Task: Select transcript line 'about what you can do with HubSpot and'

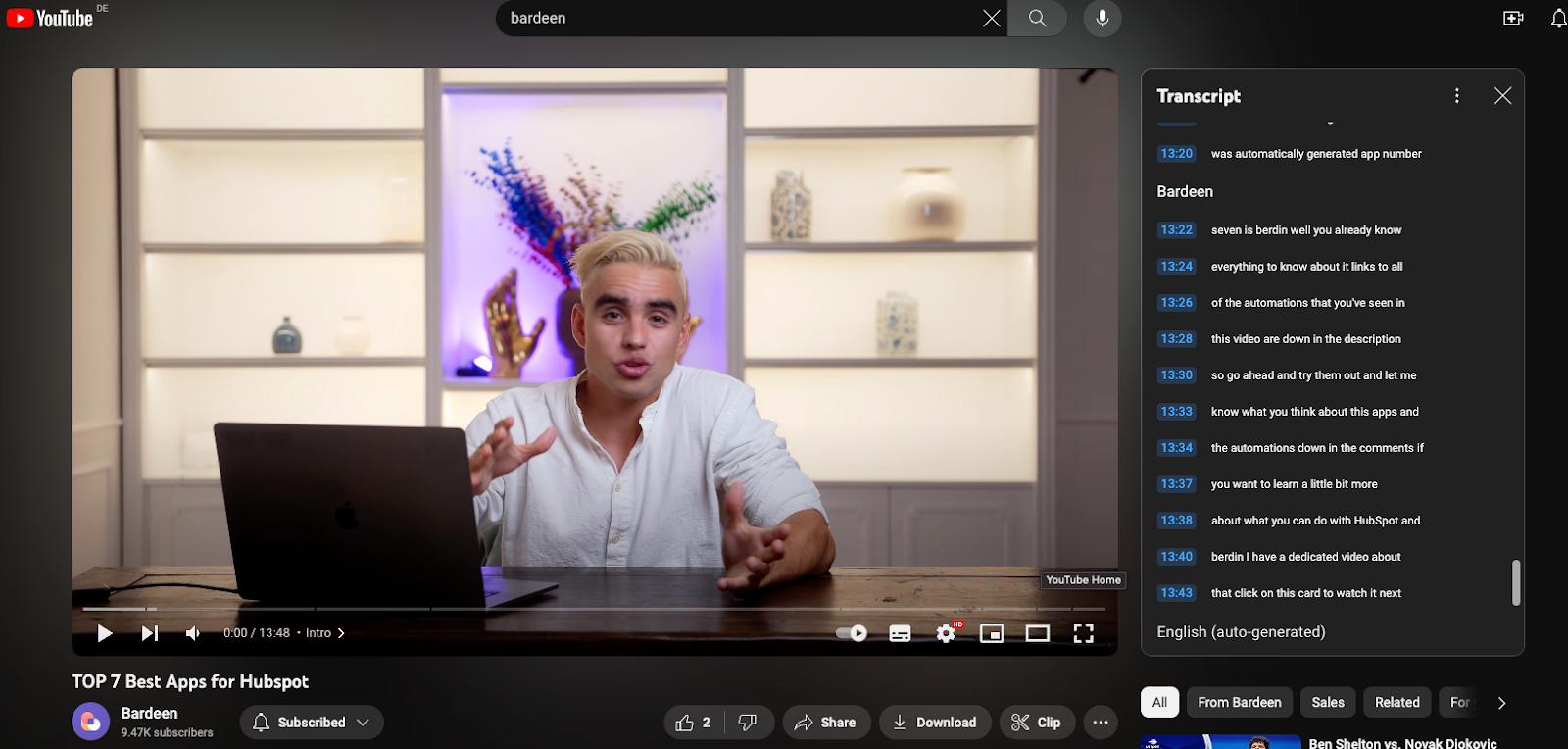Action: [x=1315, y=521]
